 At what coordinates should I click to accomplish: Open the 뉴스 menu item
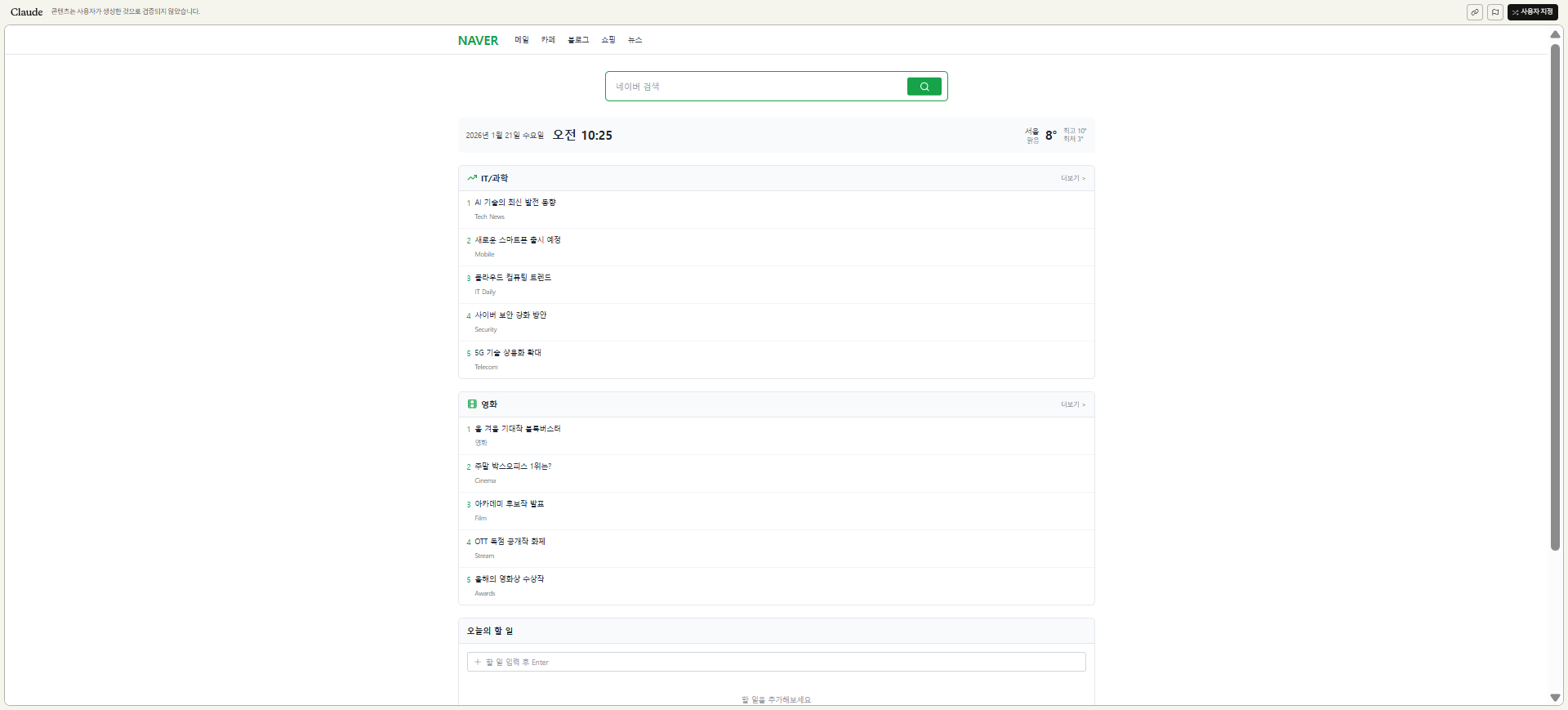[635, 40]
